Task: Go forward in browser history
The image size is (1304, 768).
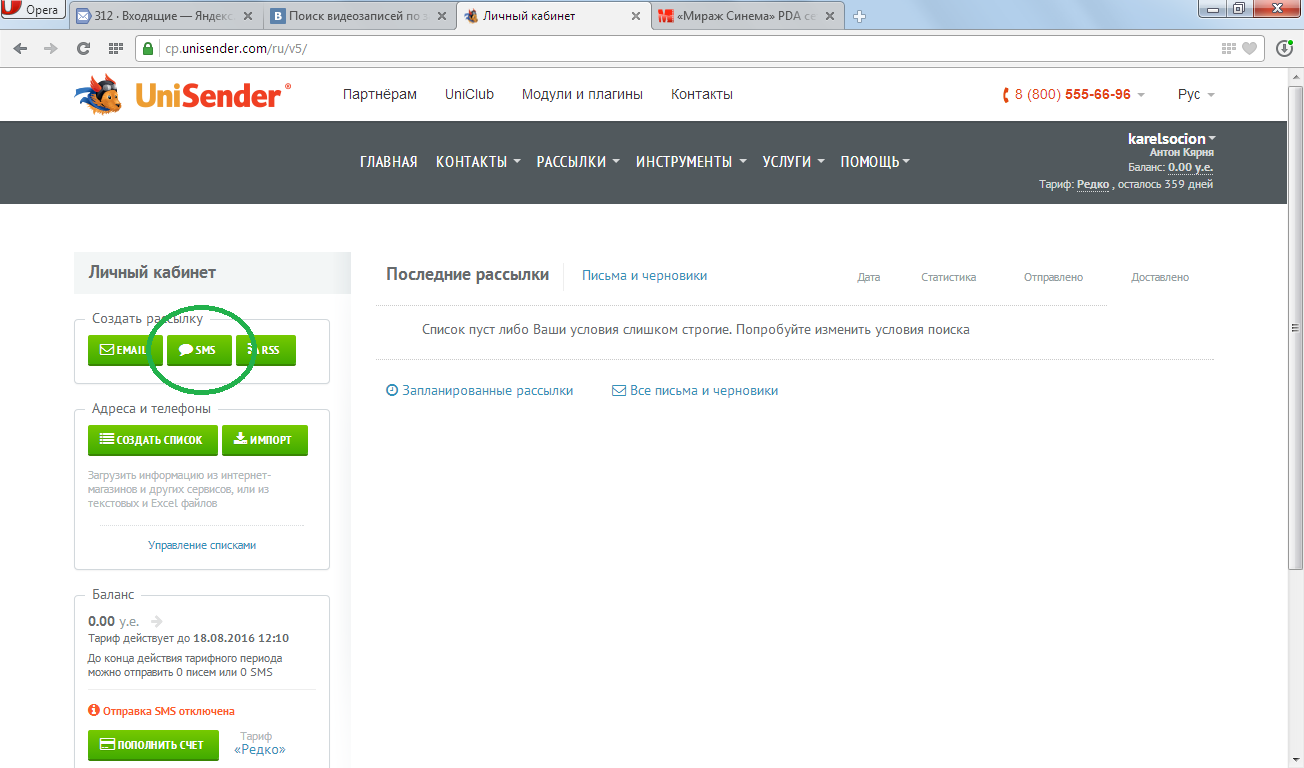Action: [51, 48]
